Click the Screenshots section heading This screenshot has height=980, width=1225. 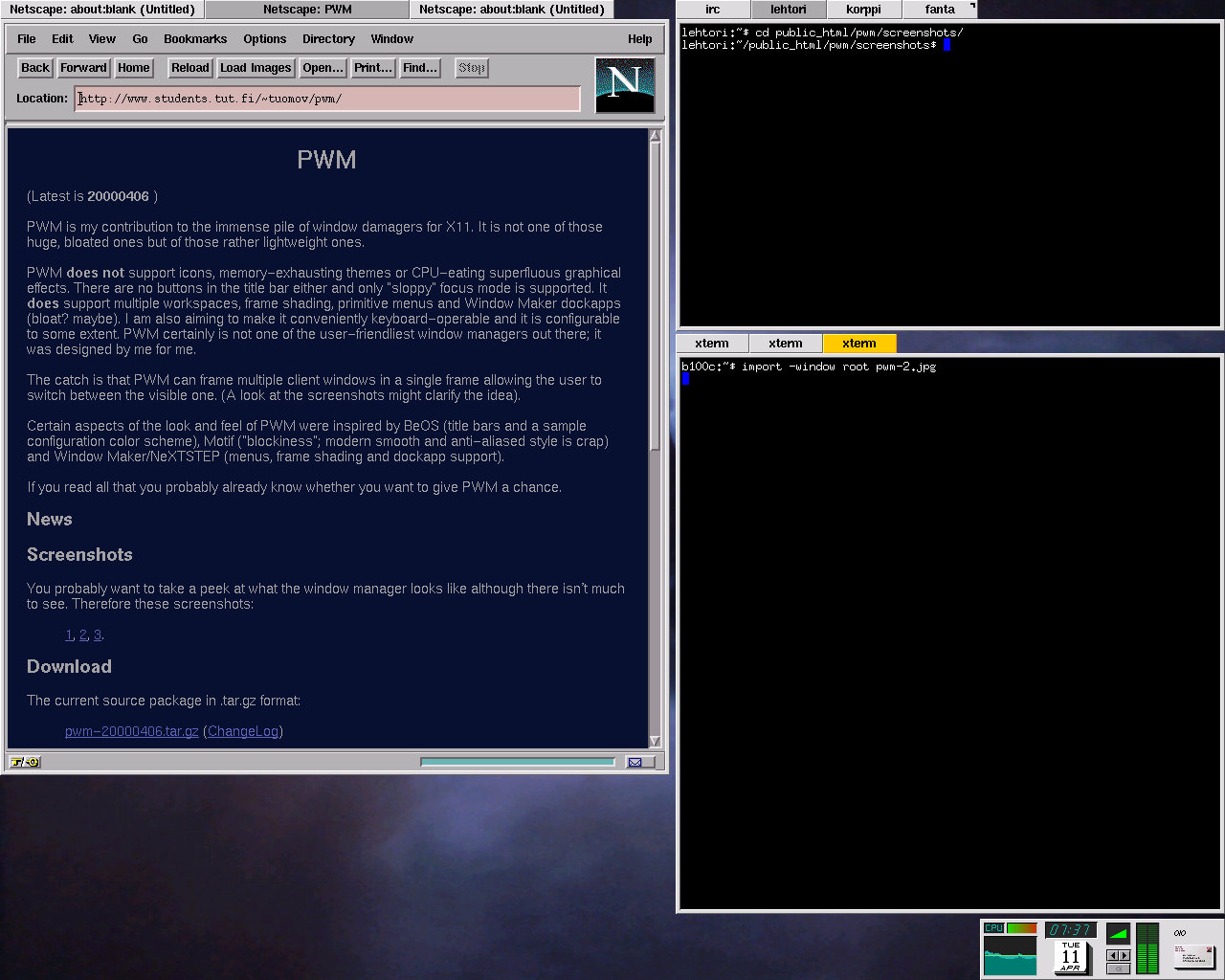[79, 555]
